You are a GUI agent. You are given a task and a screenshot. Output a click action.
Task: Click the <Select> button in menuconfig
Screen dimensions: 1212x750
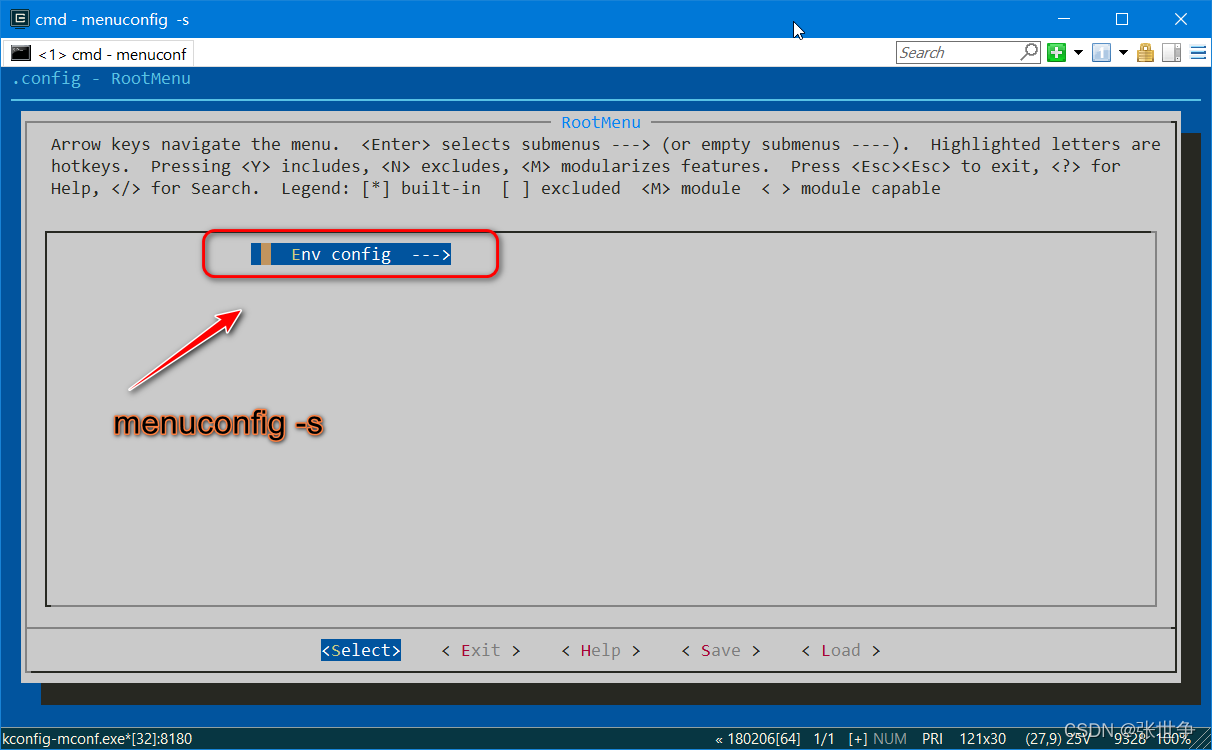[x=360, y=649]
